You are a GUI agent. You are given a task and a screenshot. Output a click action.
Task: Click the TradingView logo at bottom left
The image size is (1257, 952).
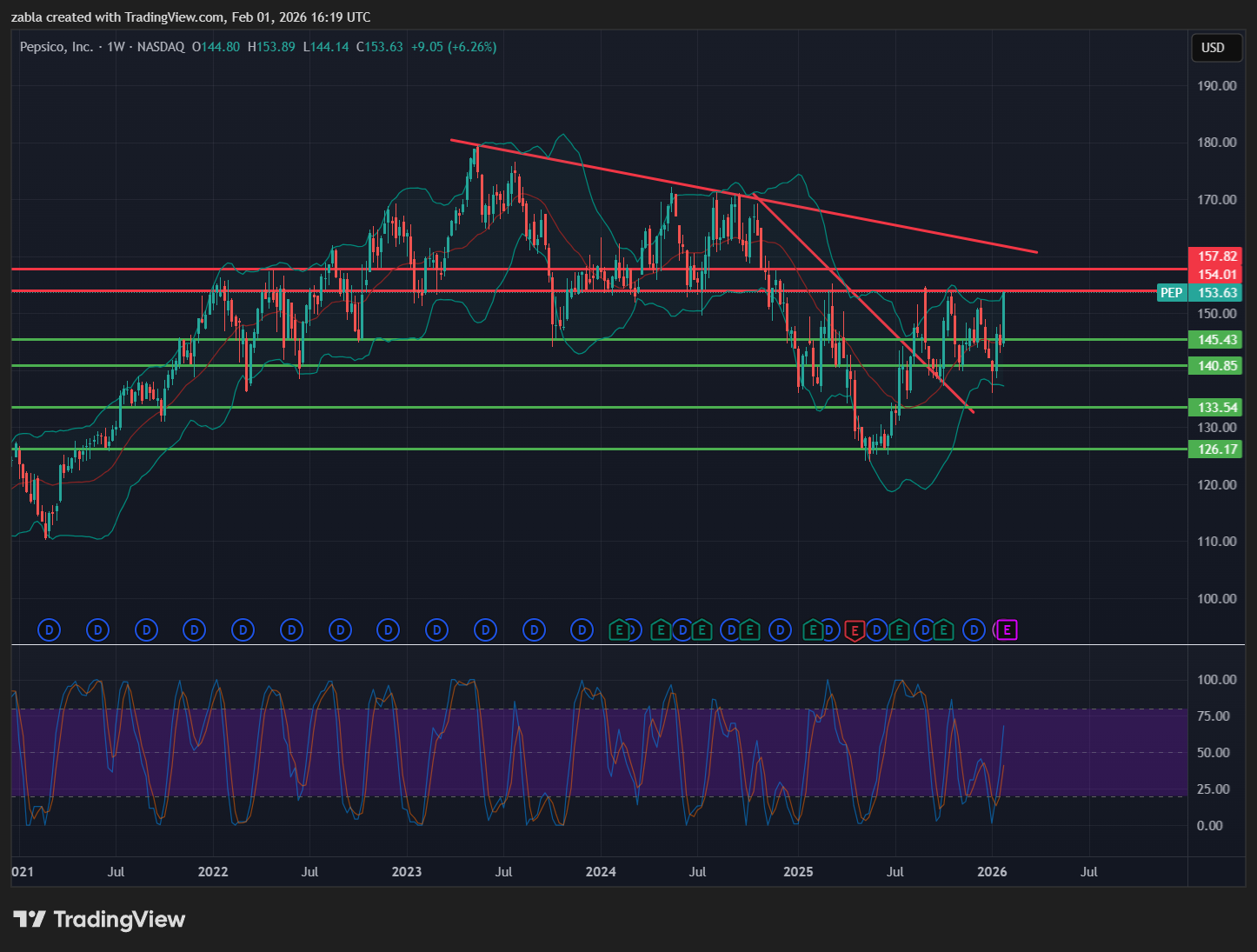tap(99, 919)
